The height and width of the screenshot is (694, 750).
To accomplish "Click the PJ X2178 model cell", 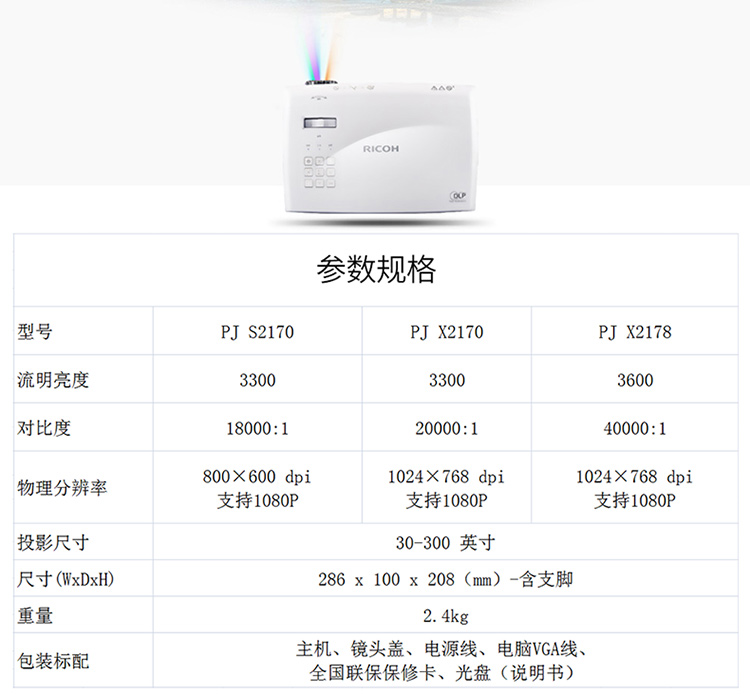I will (x=635, y=331).
